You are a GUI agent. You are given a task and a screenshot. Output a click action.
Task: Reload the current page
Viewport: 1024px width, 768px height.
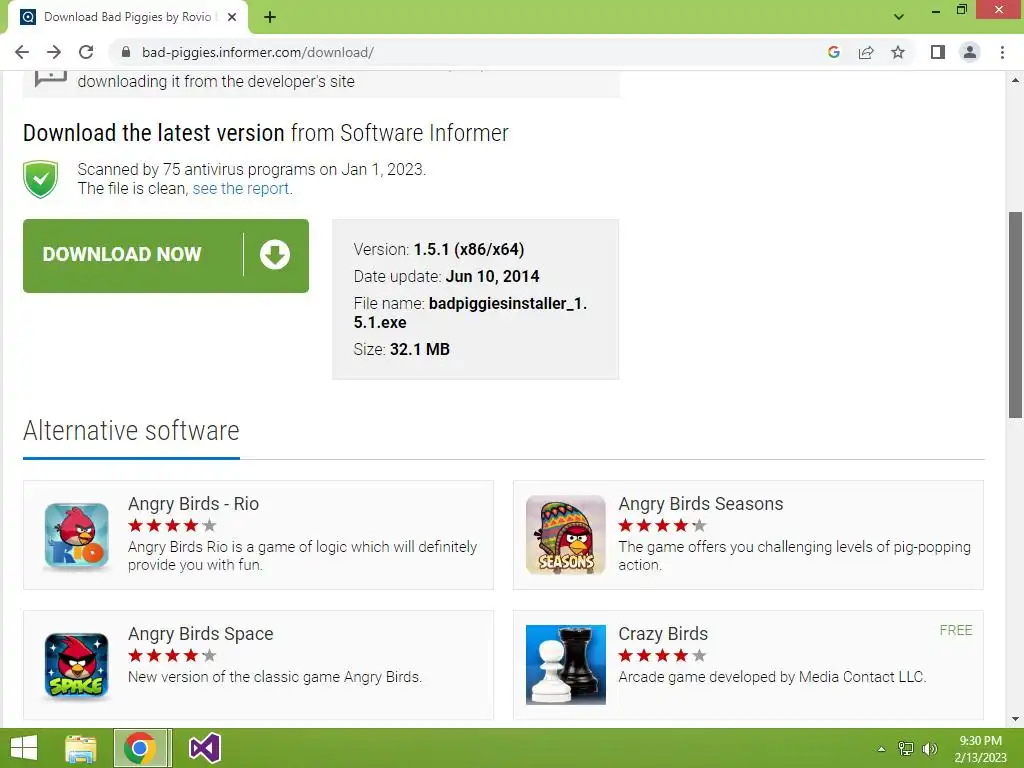[x=86, y=52]
